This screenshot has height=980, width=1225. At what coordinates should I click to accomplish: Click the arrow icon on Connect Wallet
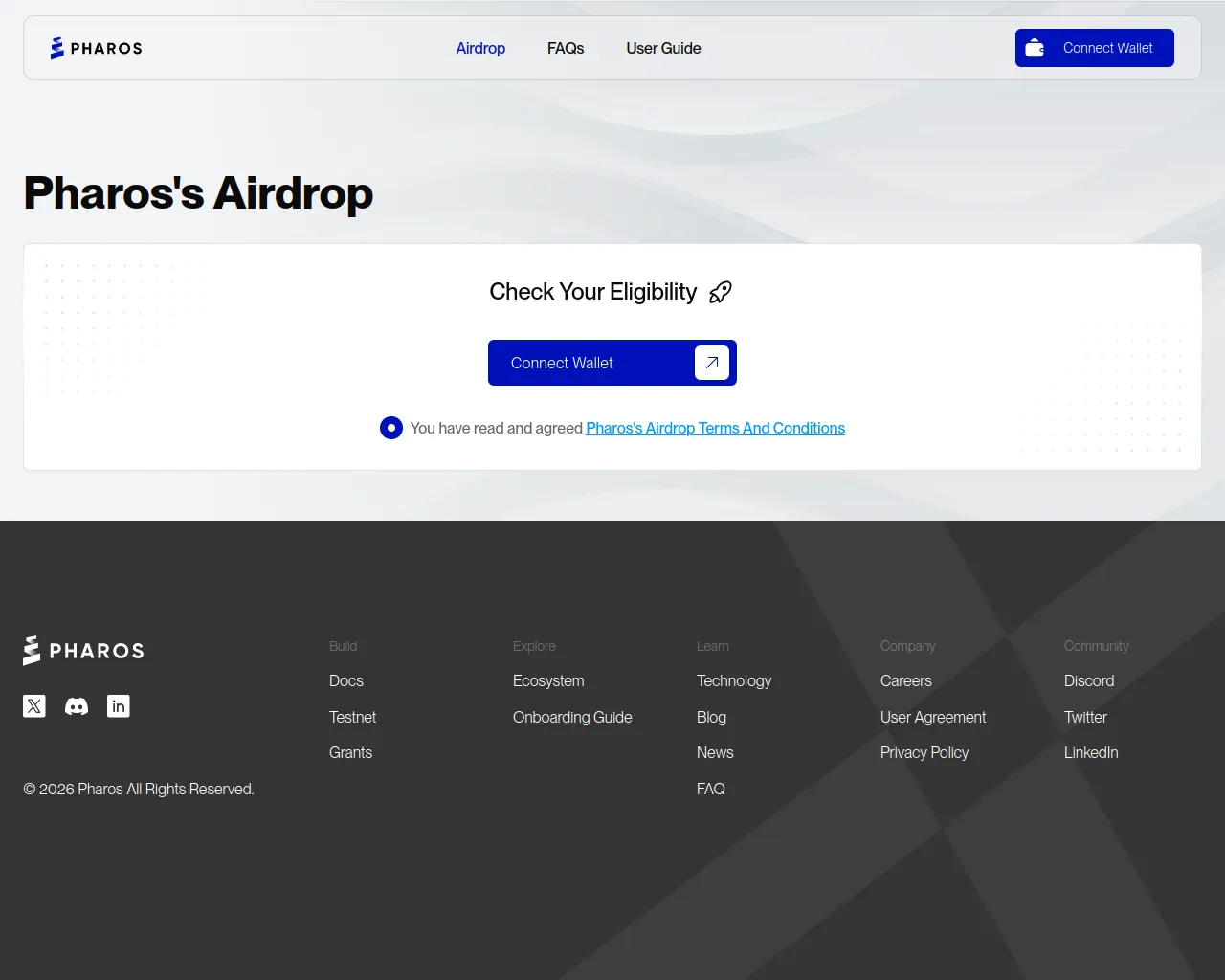click(711, 363)
